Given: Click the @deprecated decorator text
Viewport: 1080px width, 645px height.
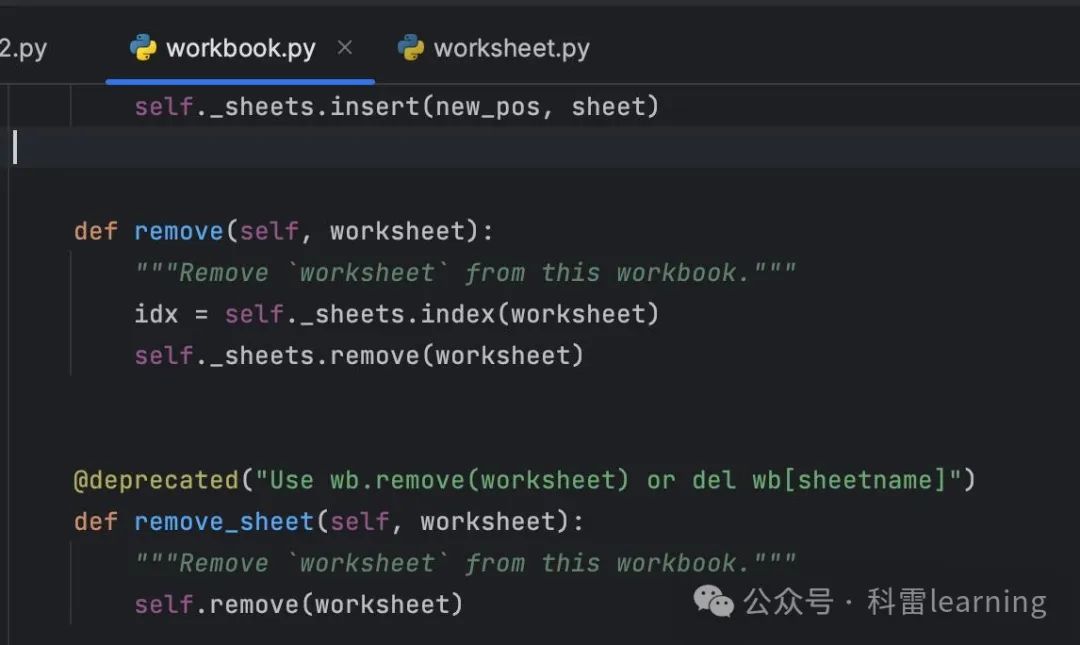Looking at the screenshot, I should click(x=156, y=480).
